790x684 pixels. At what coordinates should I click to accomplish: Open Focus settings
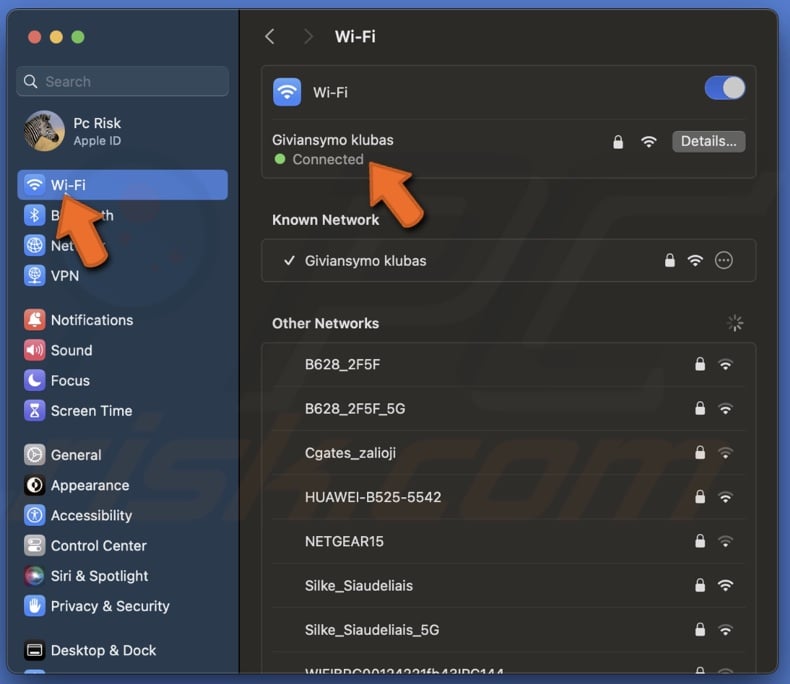(57, 380)
